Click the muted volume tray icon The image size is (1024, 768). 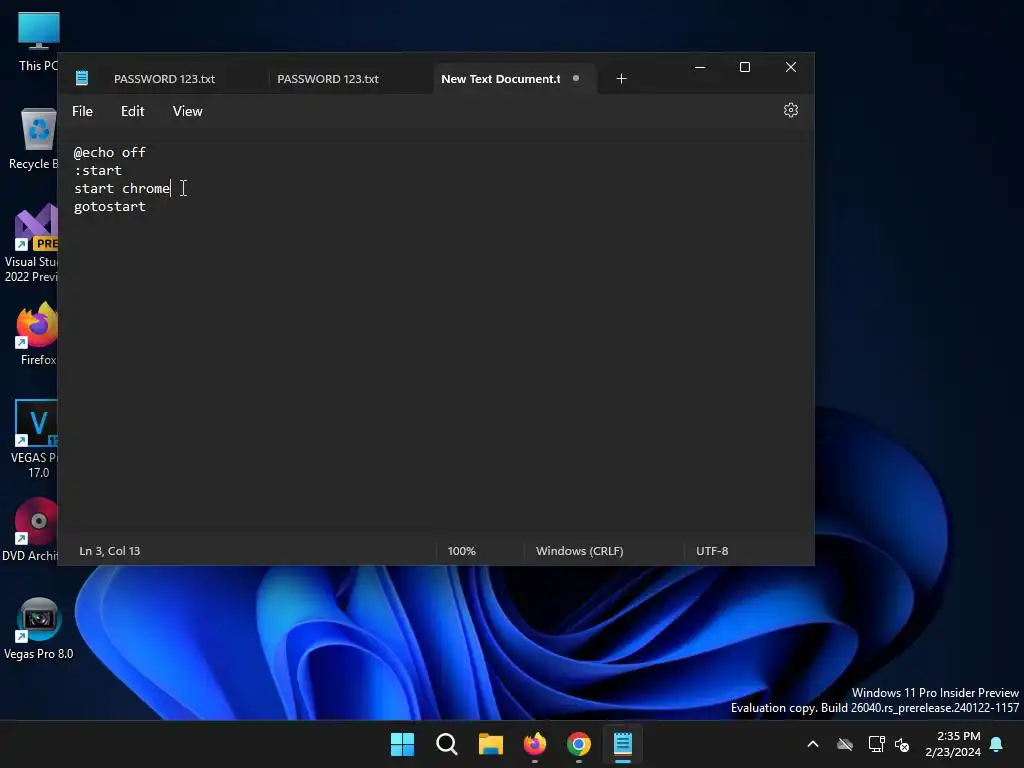click(x=902, y=744)
